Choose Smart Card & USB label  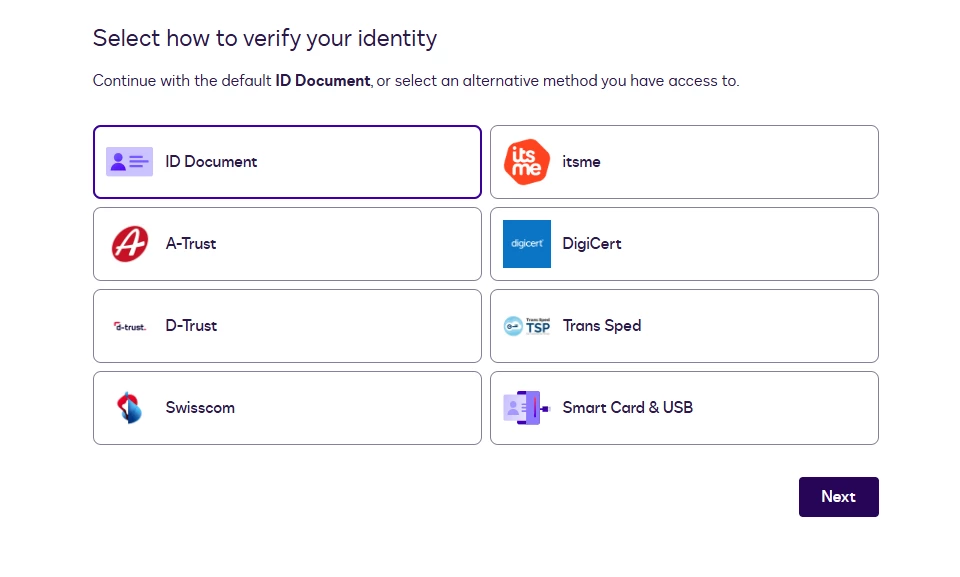(x=627, y=408)
